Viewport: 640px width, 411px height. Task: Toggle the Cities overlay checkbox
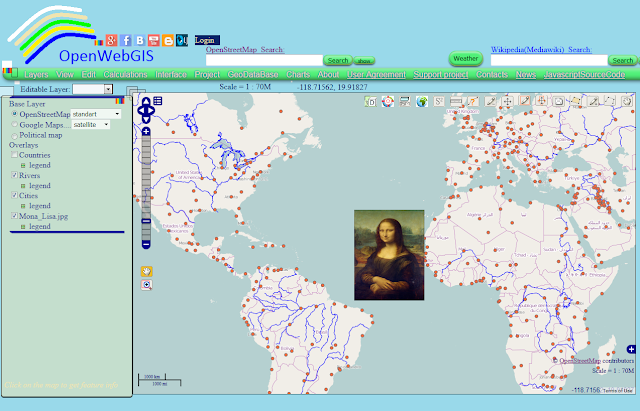(14, 196)
